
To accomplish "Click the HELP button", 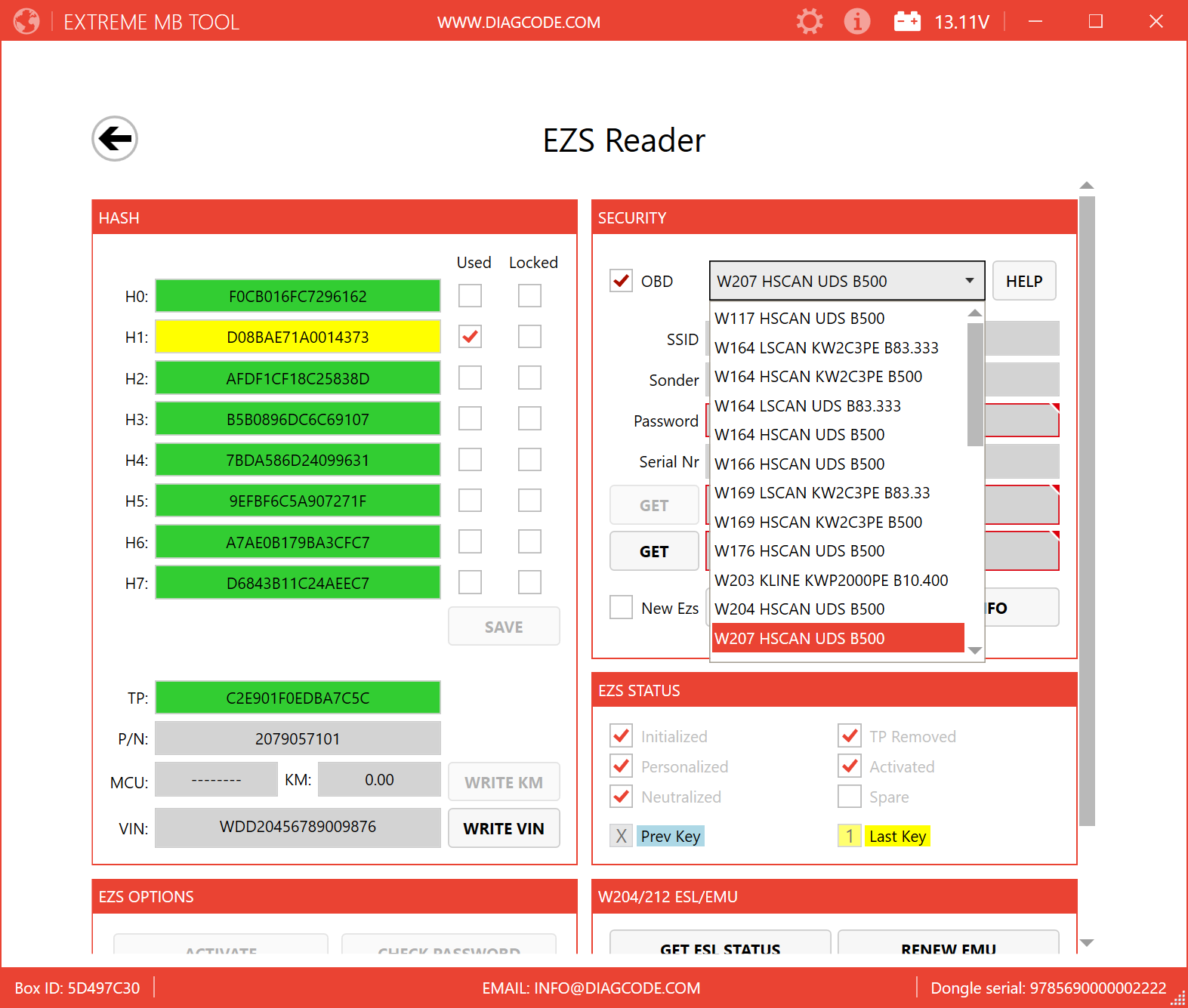I will click(1023, 281).
